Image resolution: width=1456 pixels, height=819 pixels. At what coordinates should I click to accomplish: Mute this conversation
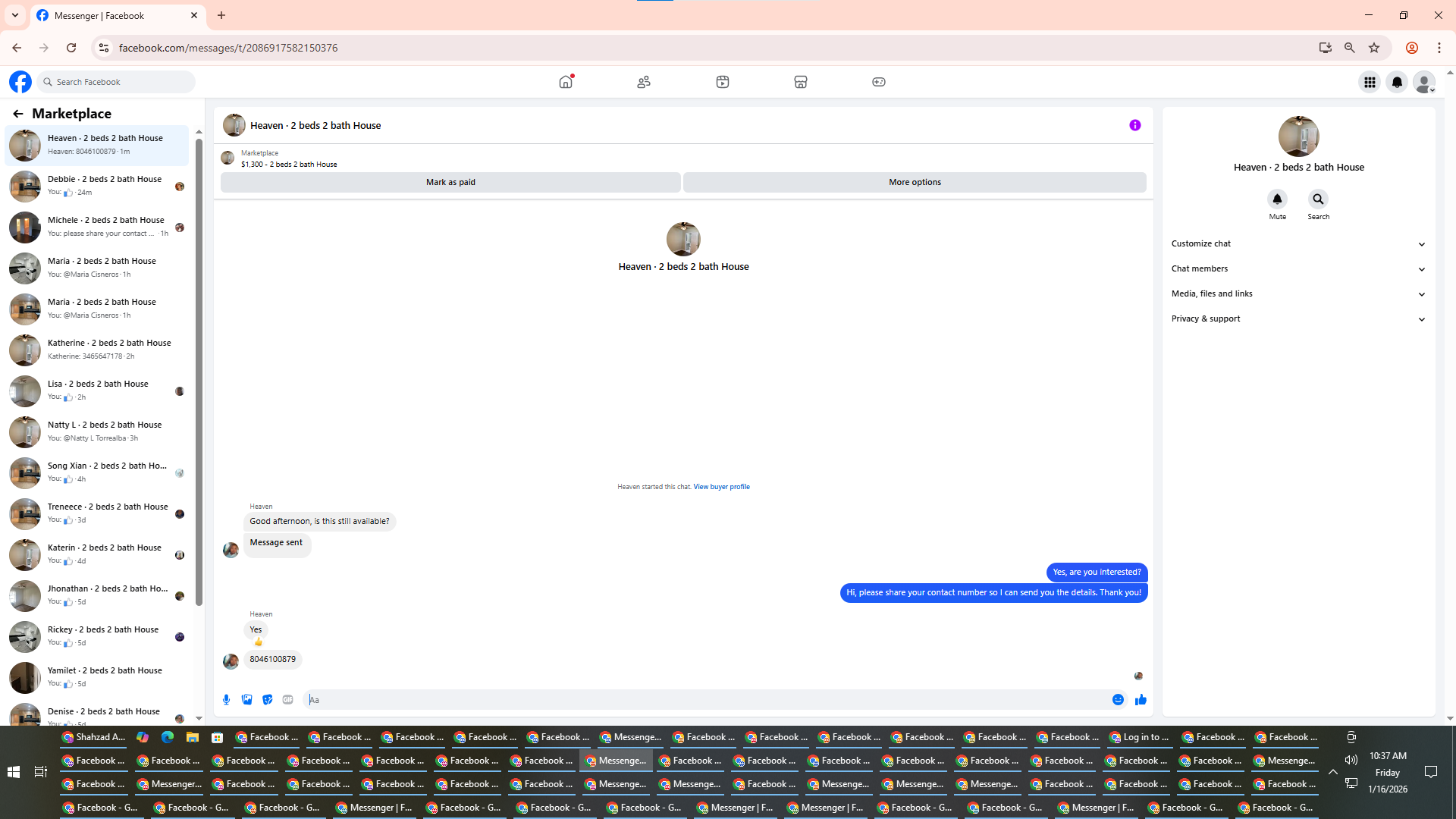click(1277, 199)
